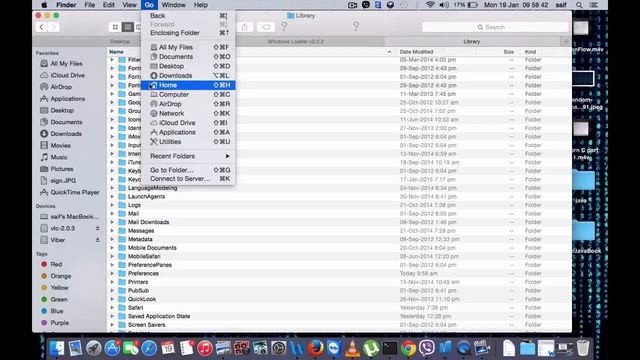Switch to the Library tab
This screenshot has height=360, width=640.
point(471,42)
